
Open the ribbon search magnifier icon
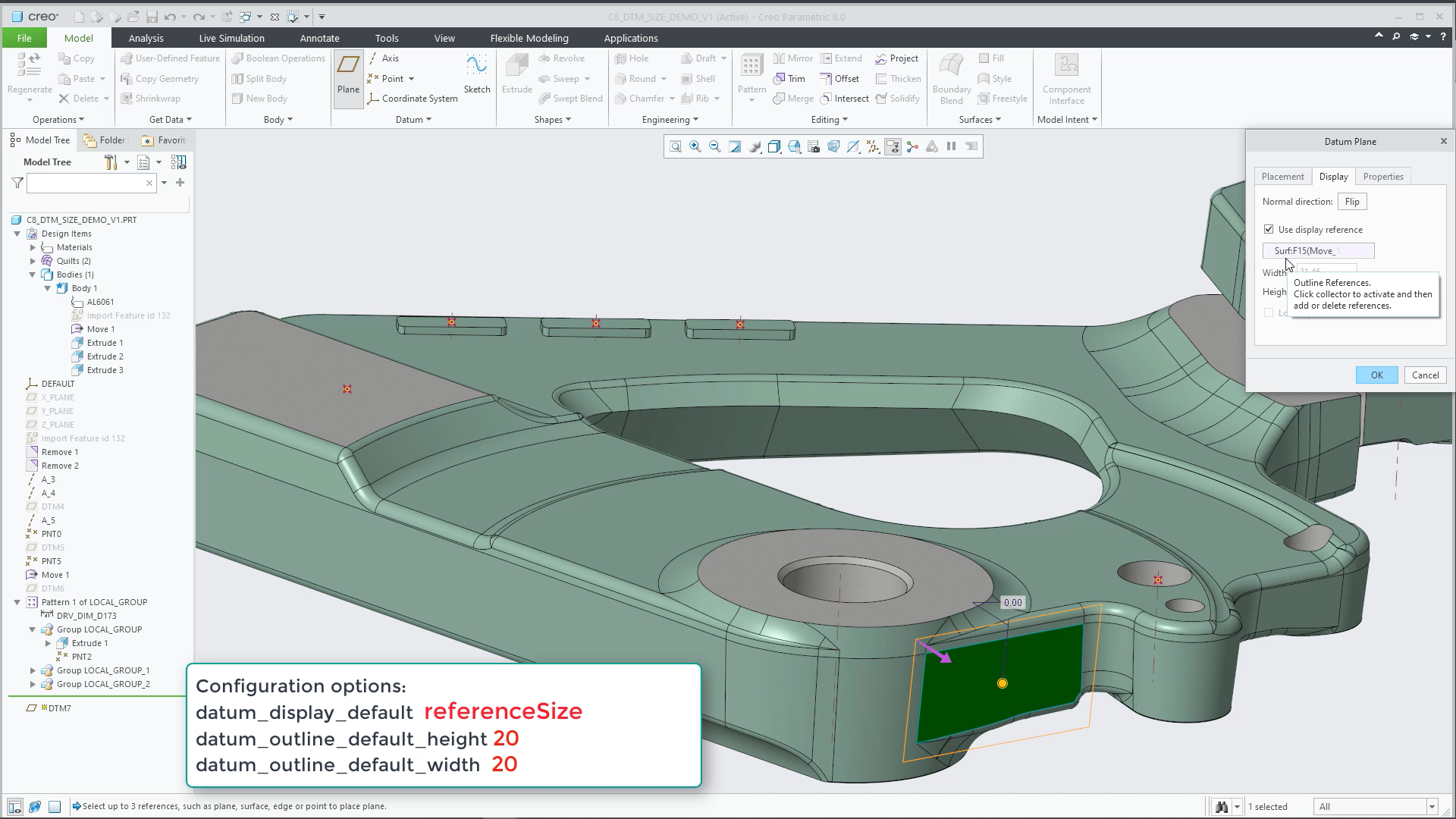1396,36
